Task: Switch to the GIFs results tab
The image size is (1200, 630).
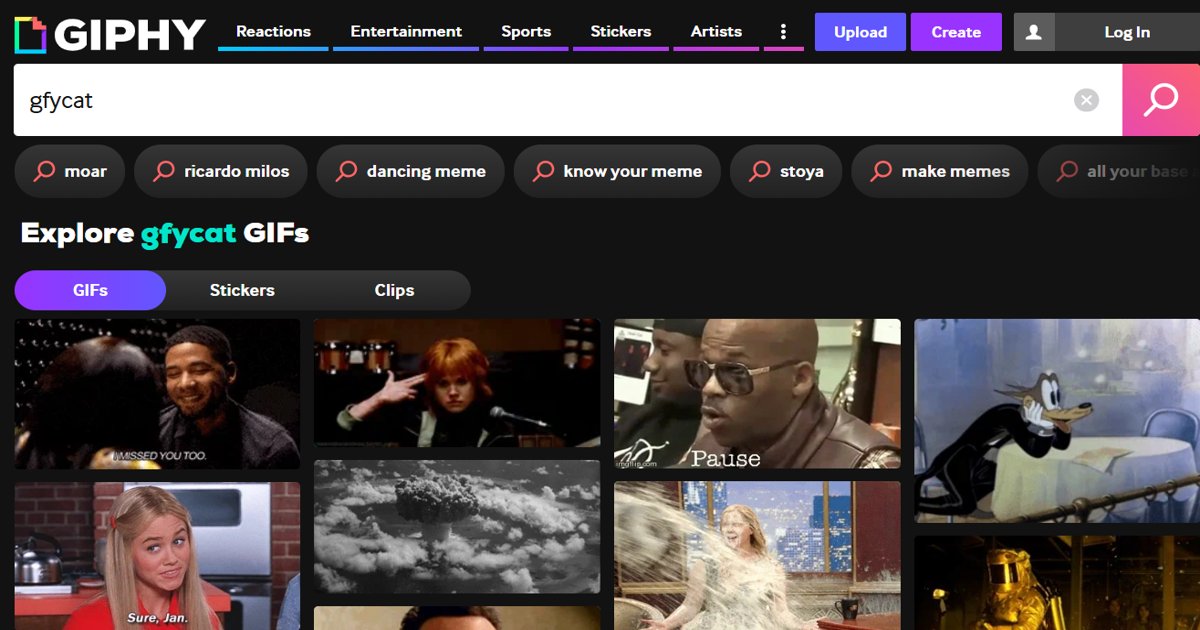Action: (x=90, y=290)
